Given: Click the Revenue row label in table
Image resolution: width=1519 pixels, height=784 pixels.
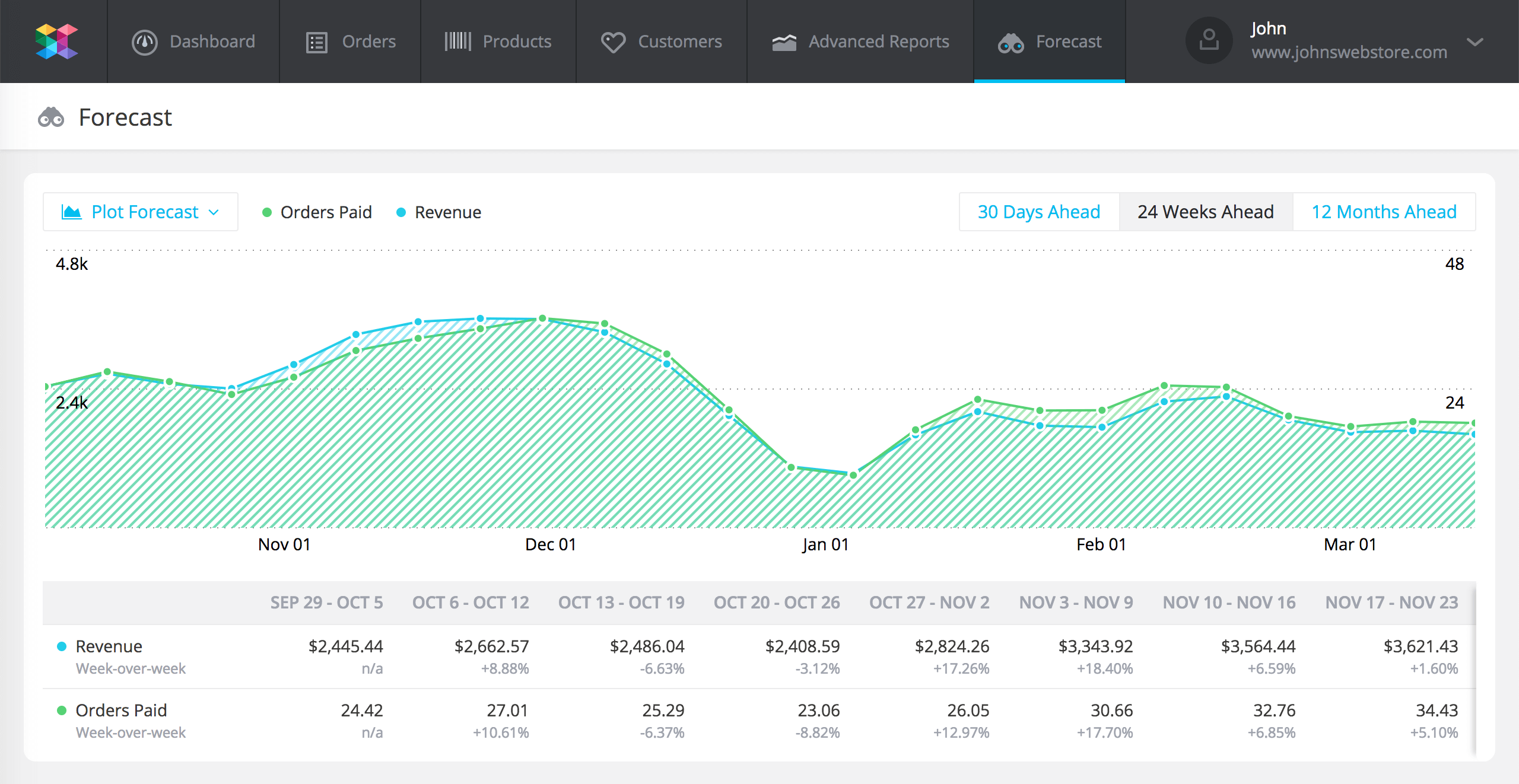Looking at the screenshot, I should click(x=109, y=646).
